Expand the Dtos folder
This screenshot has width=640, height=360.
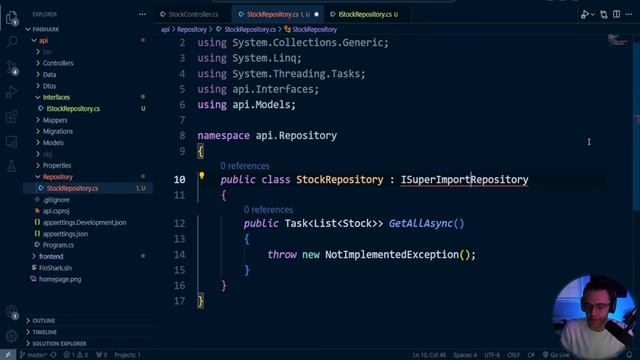click(x=49, y=86)
